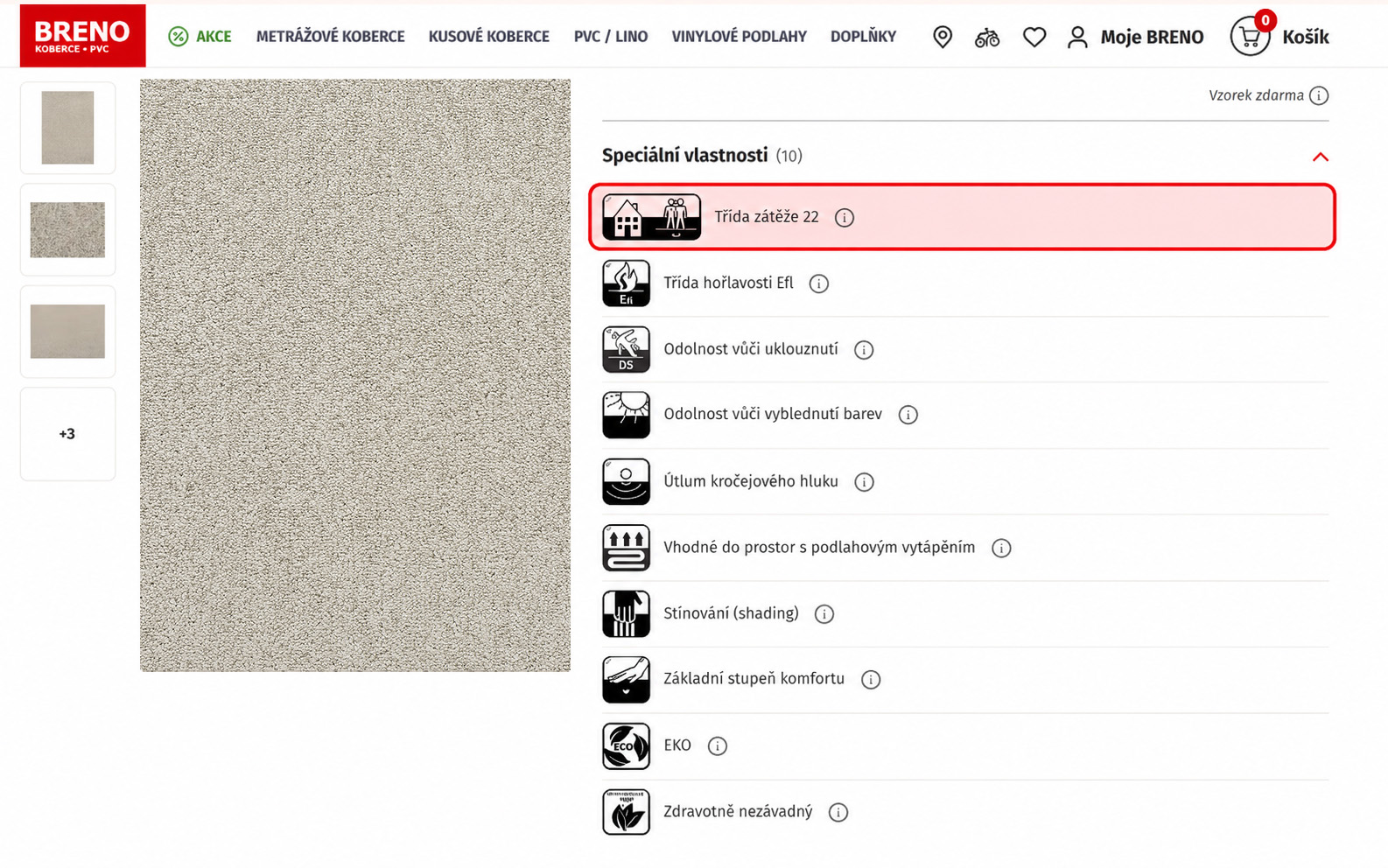The width and height of the screenshot is (1388, 868).
Task: Collapse the Speciální vlastnosti section
Action: coord(1321,157)
